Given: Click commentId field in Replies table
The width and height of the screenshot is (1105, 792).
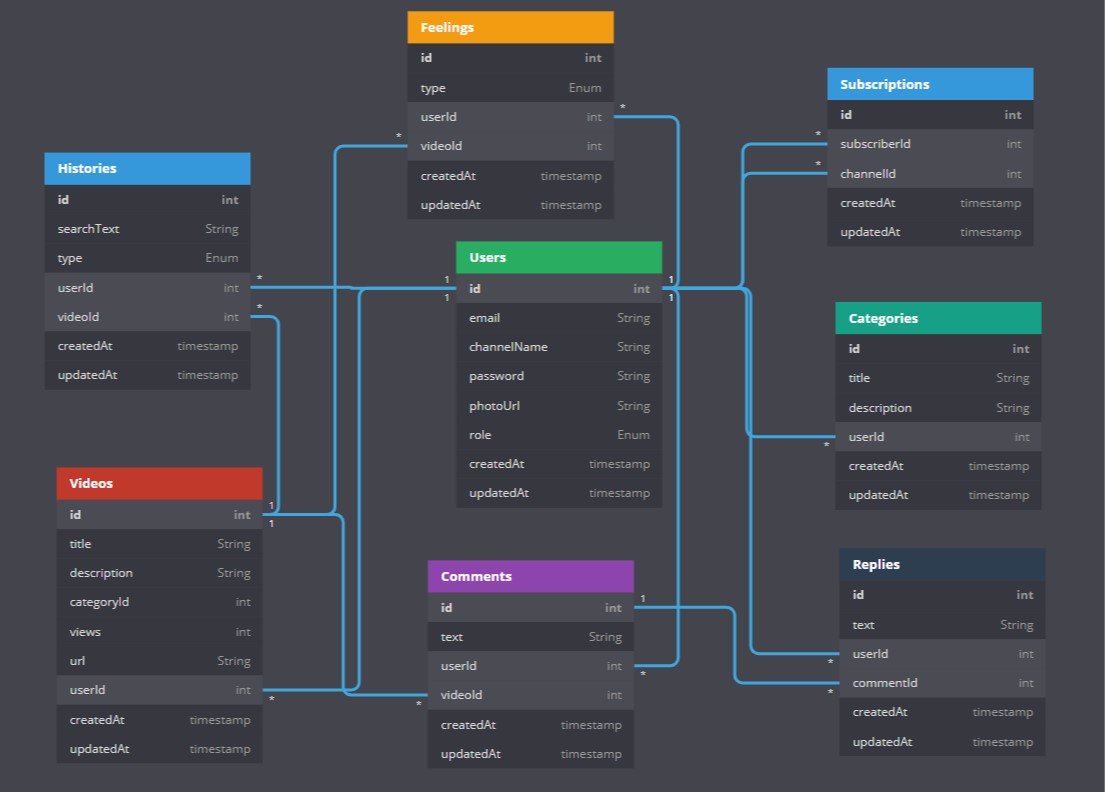Looking at the screenshot, I should (942, 683).
